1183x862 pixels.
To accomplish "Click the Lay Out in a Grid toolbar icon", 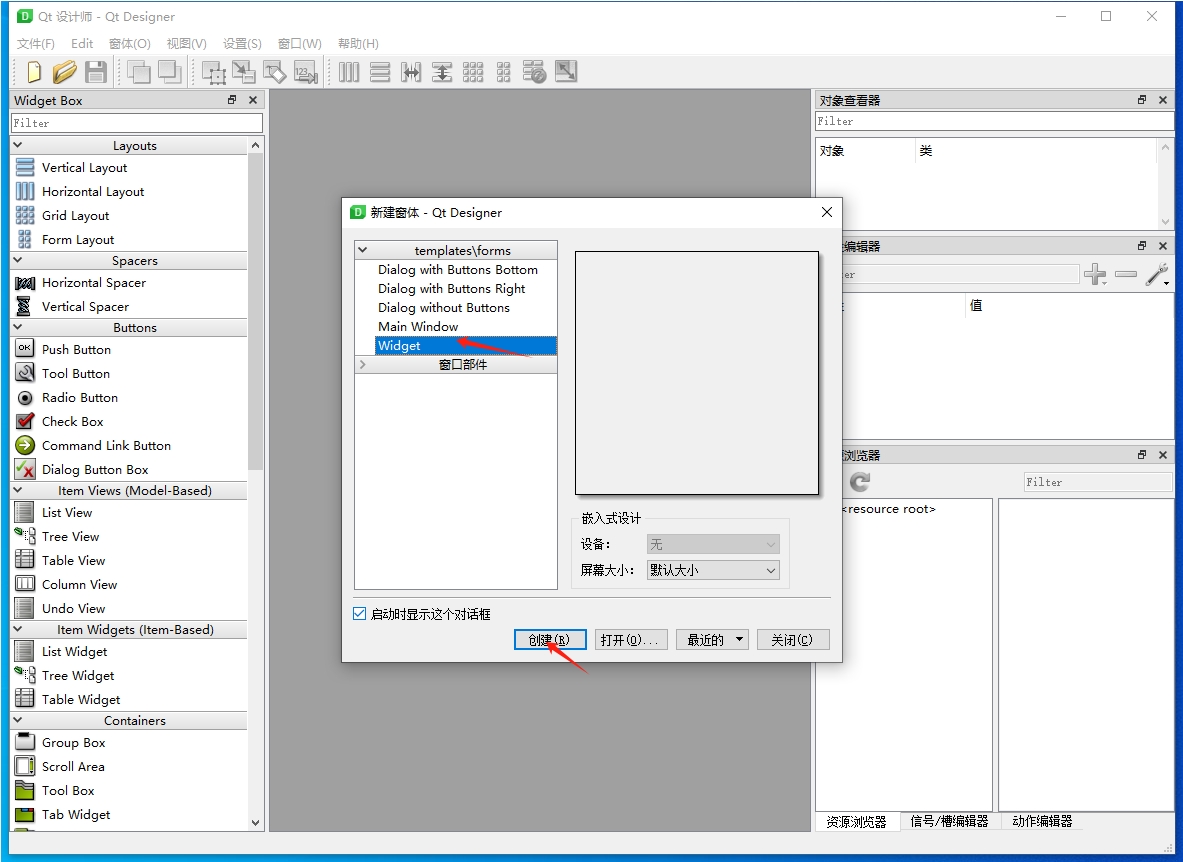I will [473, 72].
